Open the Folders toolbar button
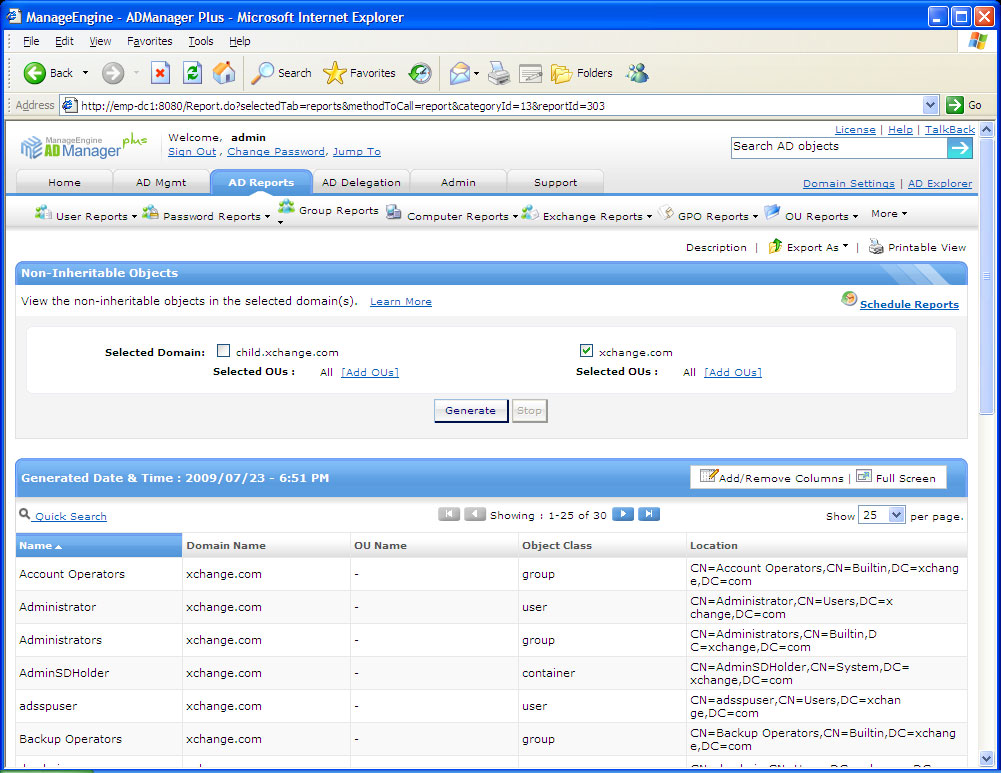 [581, 73]
